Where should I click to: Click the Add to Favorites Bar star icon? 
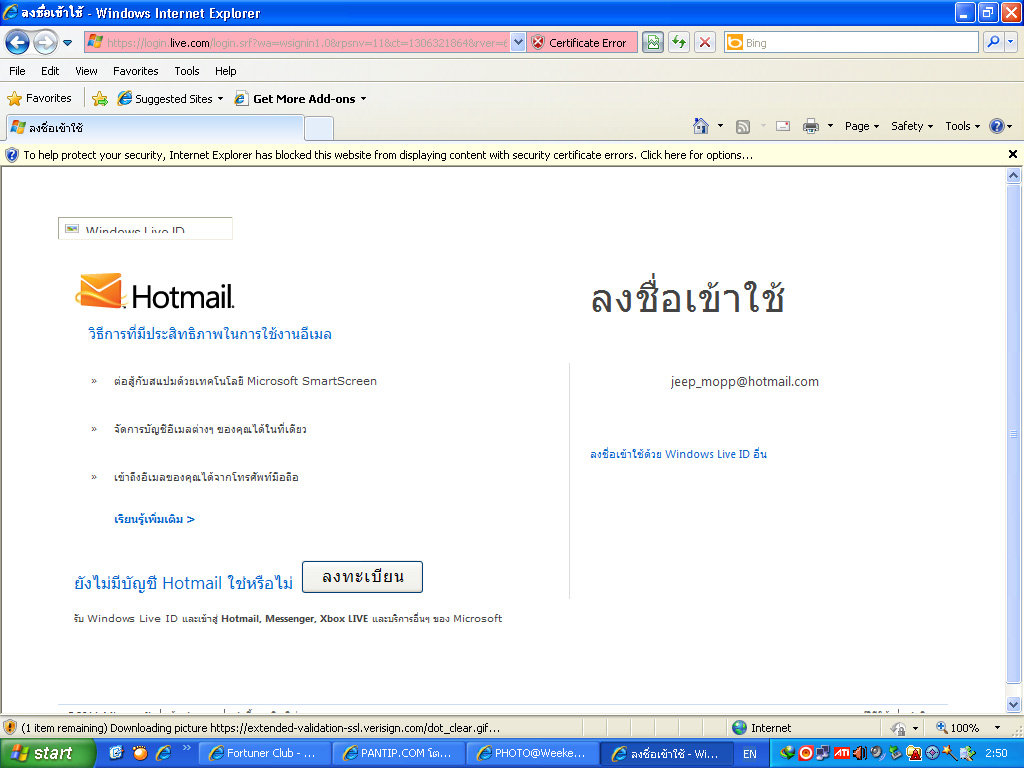[x=100, y=99]
